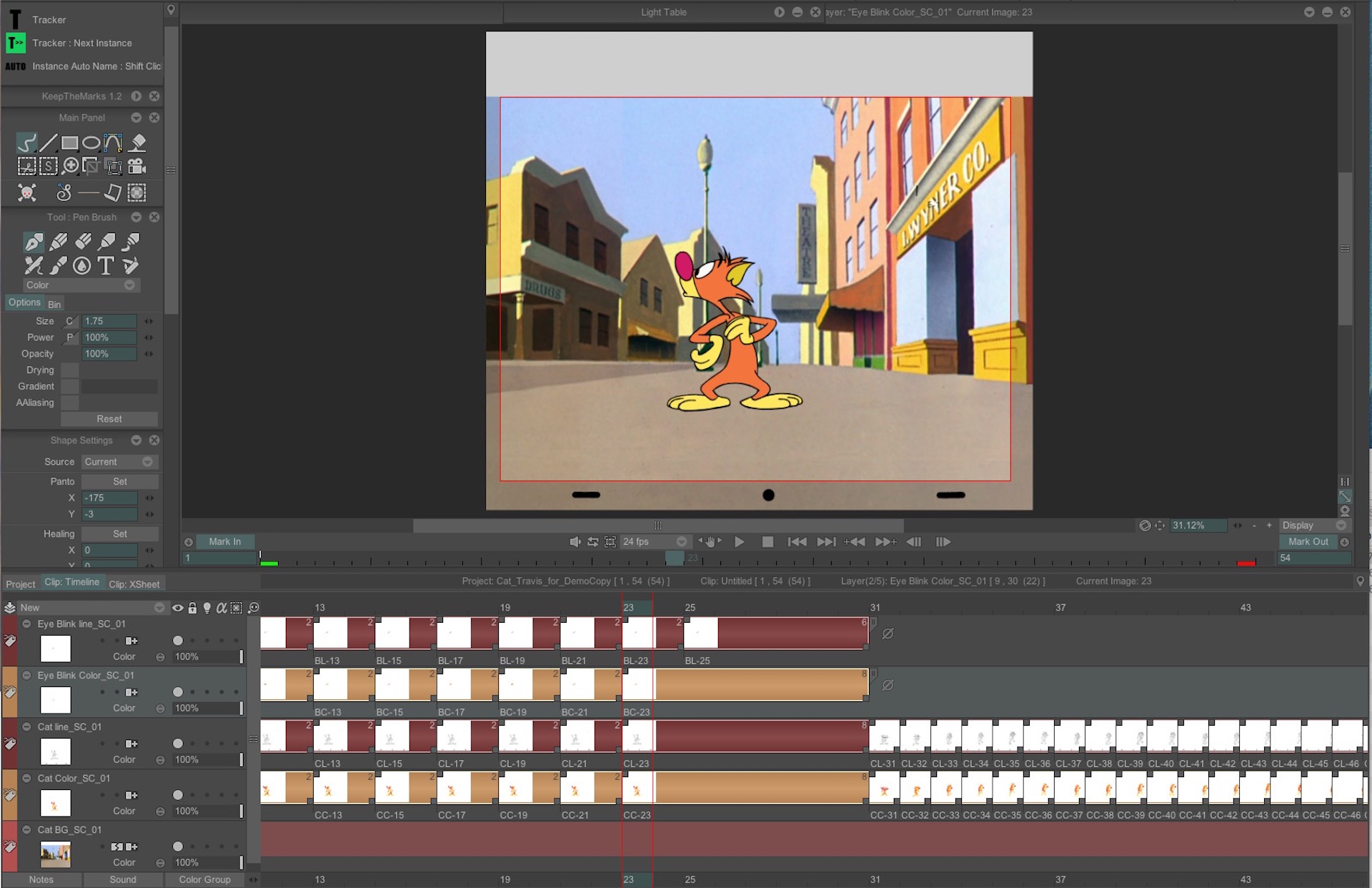This screenshot has height=888, width=1372.
Task: Click the skull and crossbones icon
Action: 27,192
